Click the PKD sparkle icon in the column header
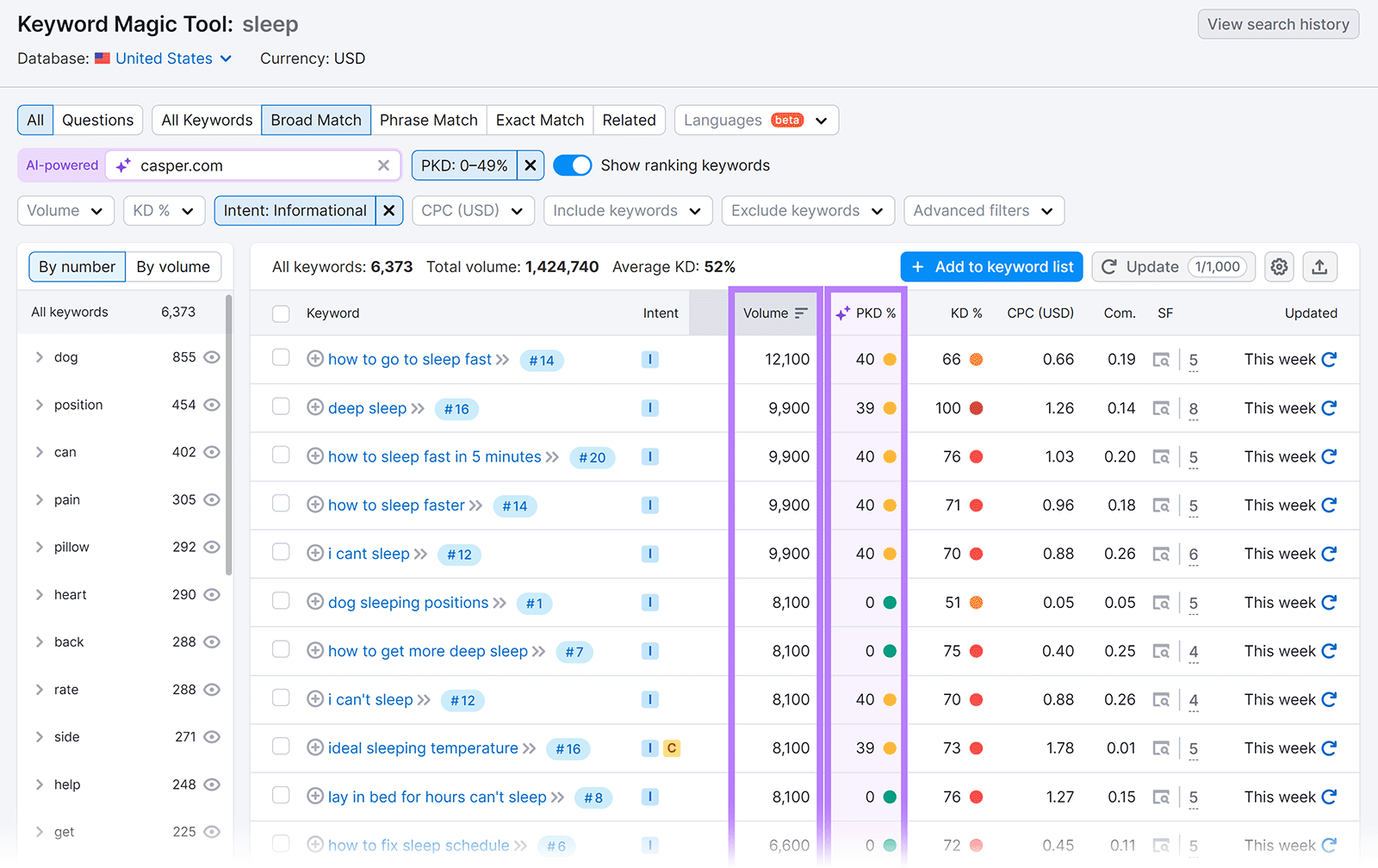Viewport: 1378px width, 868px height. click(x=841, y=313)
